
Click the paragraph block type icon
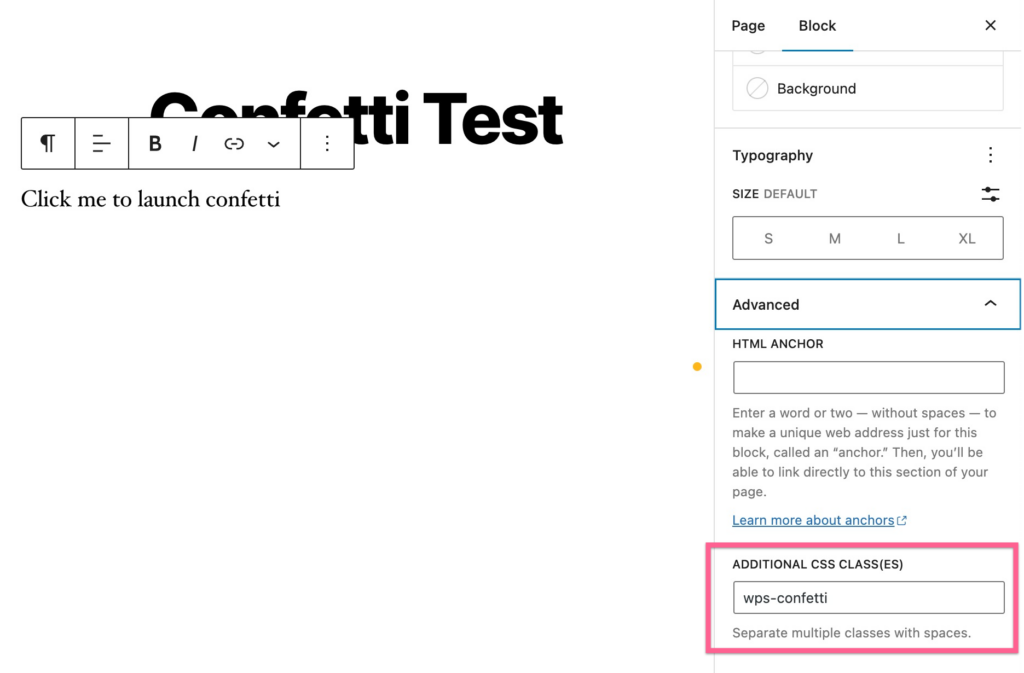[x=48, y=144]
